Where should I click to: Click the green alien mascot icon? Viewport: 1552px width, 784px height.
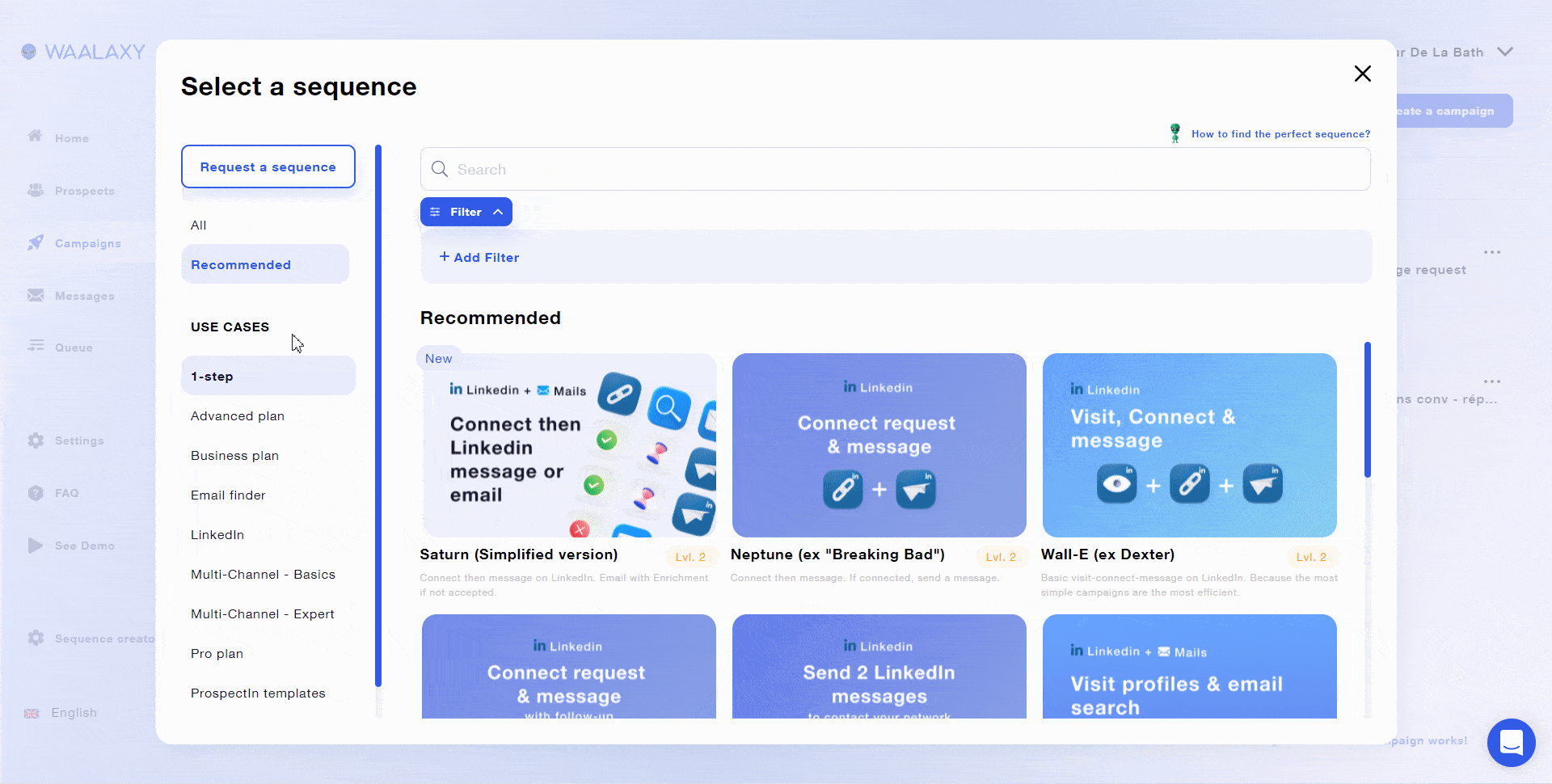(x=1175, y=133)
